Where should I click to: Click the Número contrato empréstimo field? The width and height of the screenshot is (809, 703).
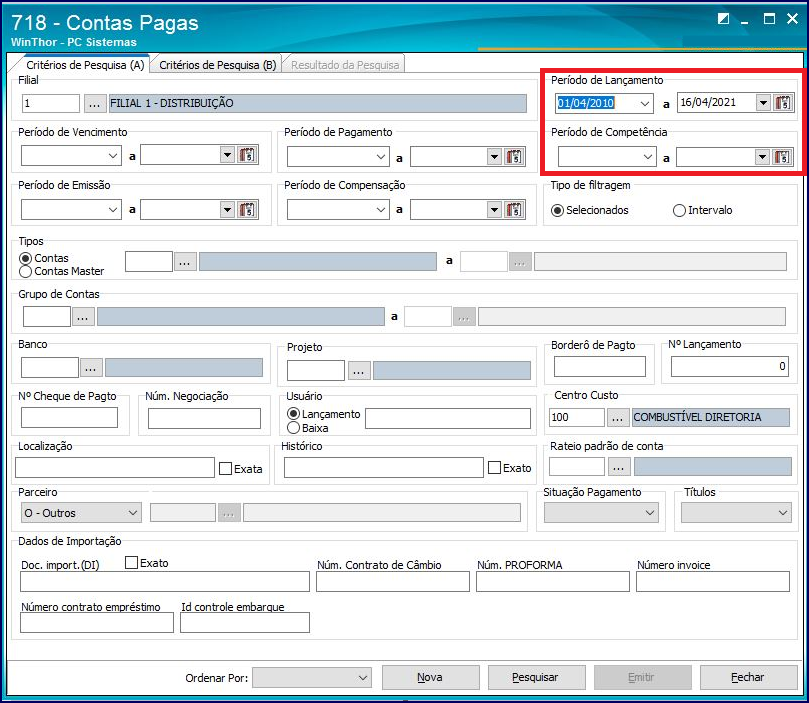(x=97, y=623)
